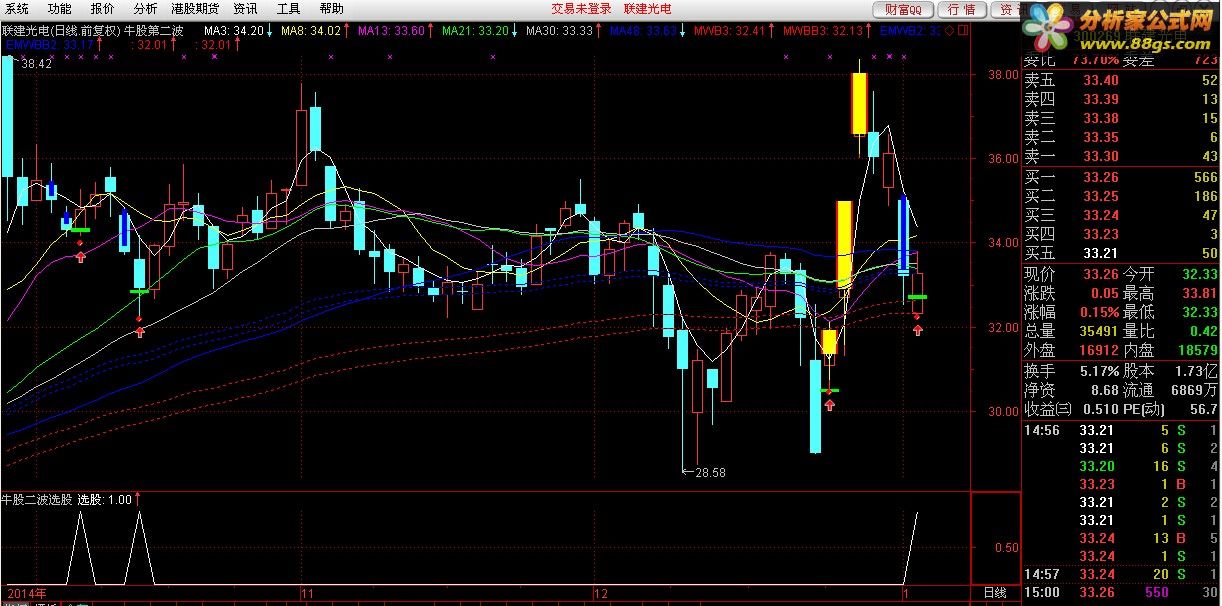1222x606 pixels.
Task: Click the 最高 33.81 value
Action: tap(1200, 293)
